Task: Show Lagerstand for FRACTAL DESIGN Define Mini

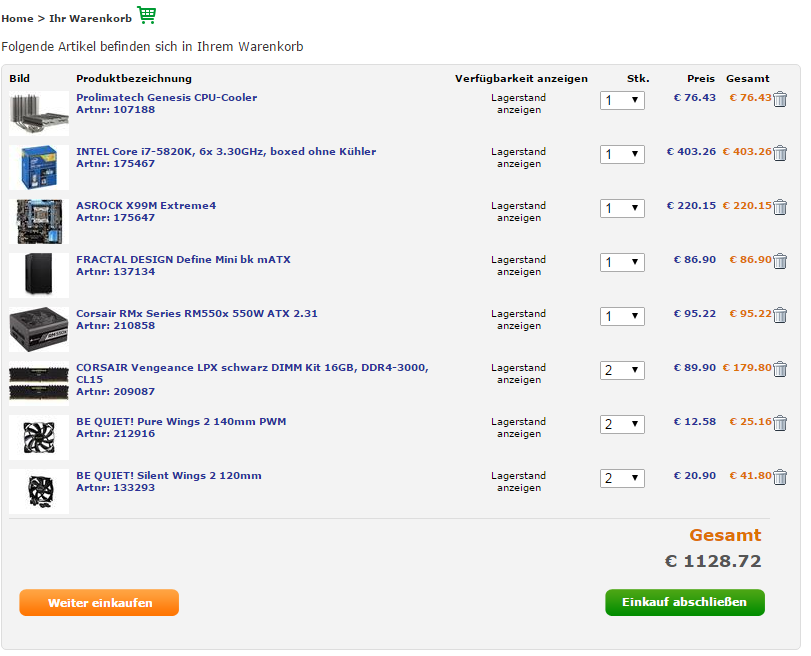Action: coord(518,265)
